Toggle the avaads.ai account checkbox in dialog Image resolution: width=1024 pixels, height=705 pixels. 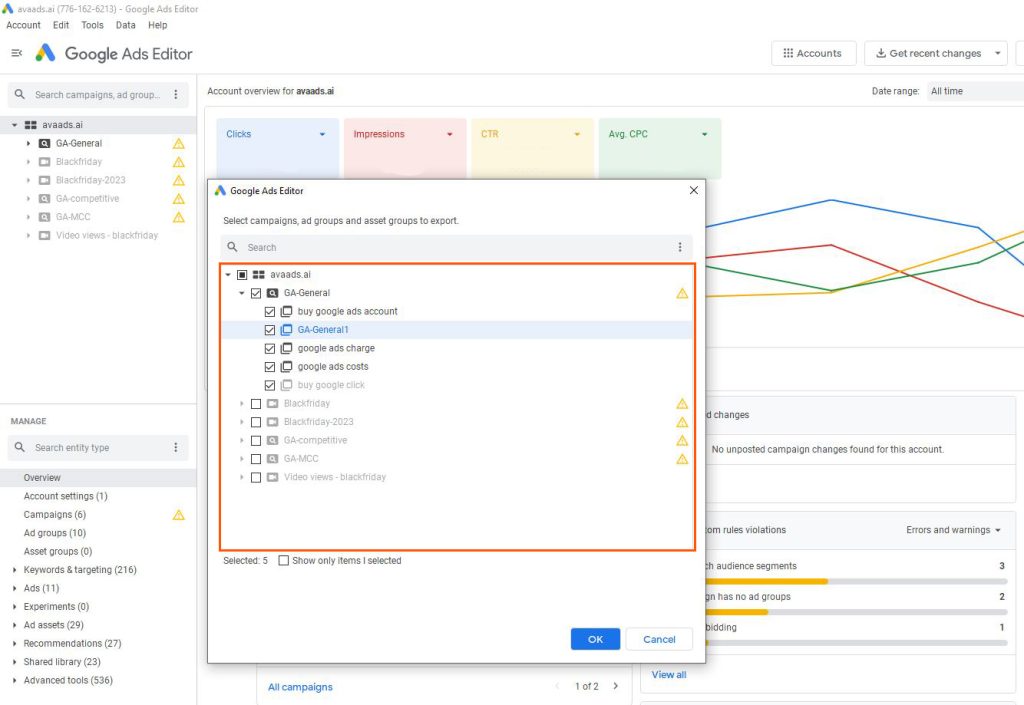pyautogui.click(x=242, y=275)
